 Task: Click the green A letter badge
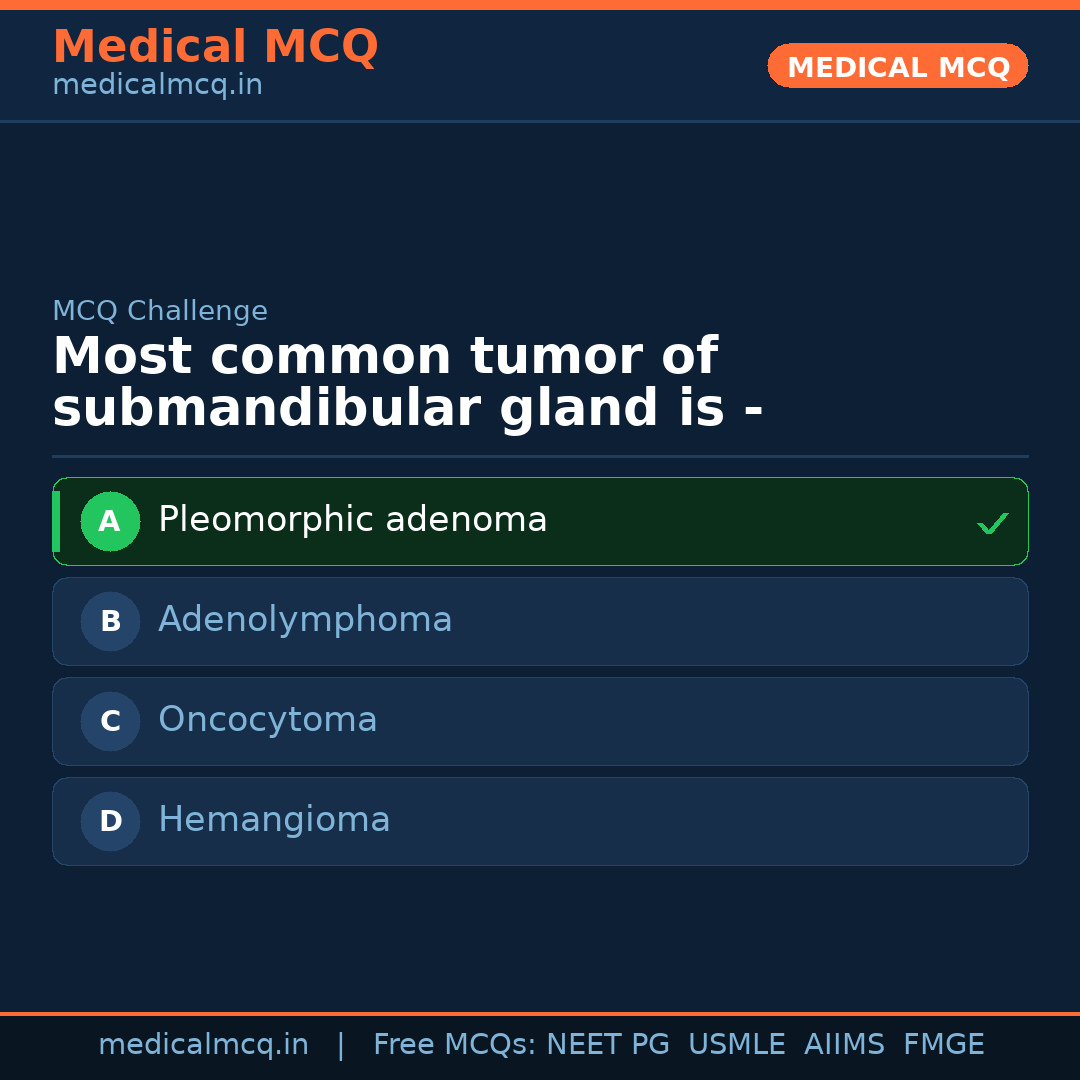click(110, 521)
